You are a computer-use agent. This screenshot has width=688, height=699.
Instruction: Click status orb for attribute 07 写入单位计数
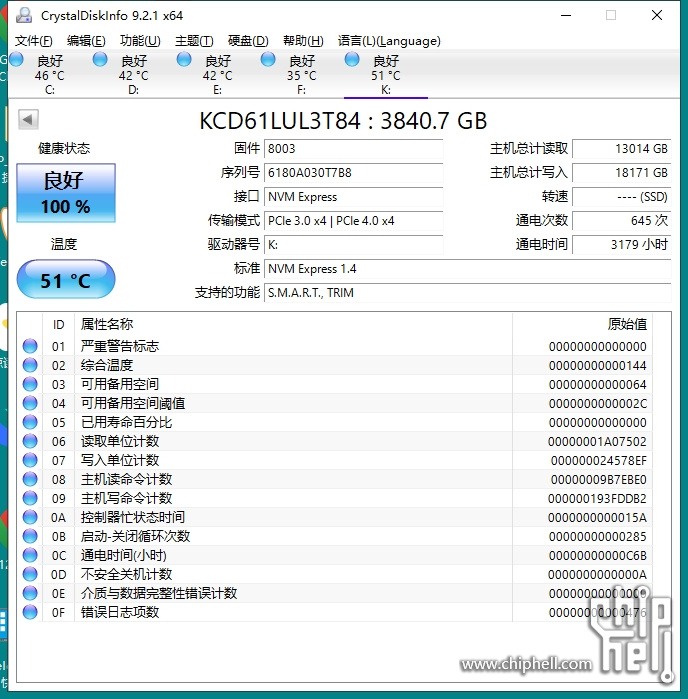click(x=30, y=460)
